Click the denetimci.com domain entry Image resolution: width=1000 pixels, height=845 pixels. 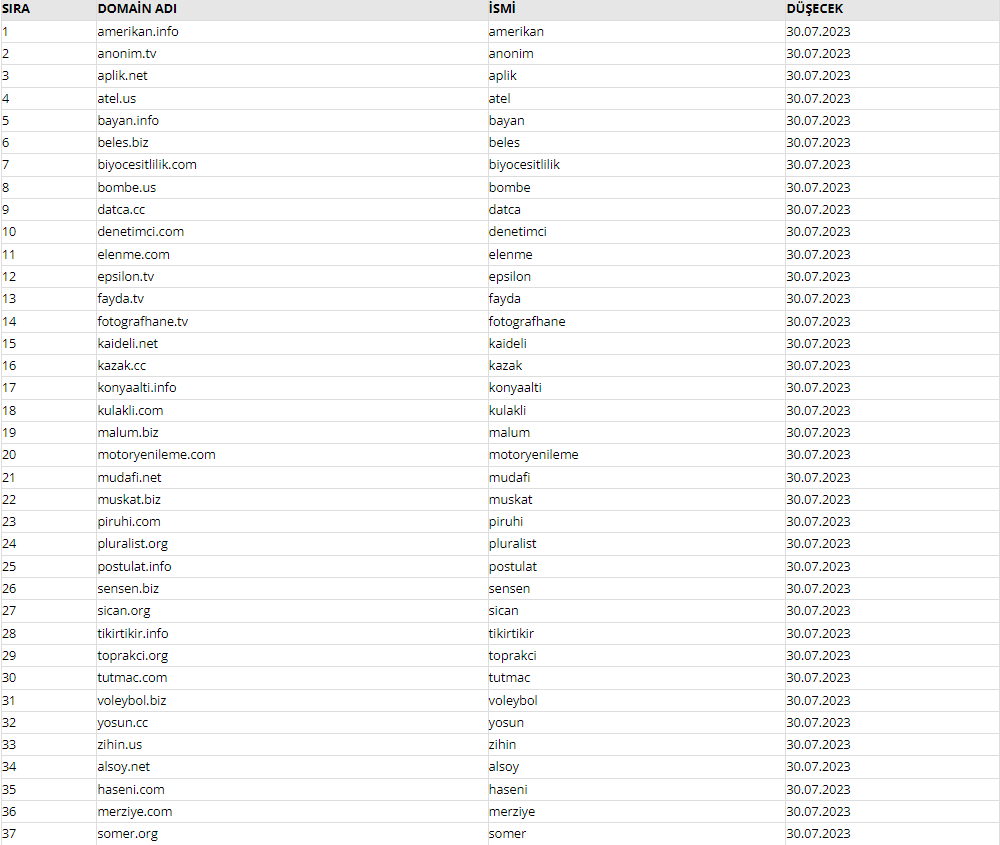click(x=140, y=231)
